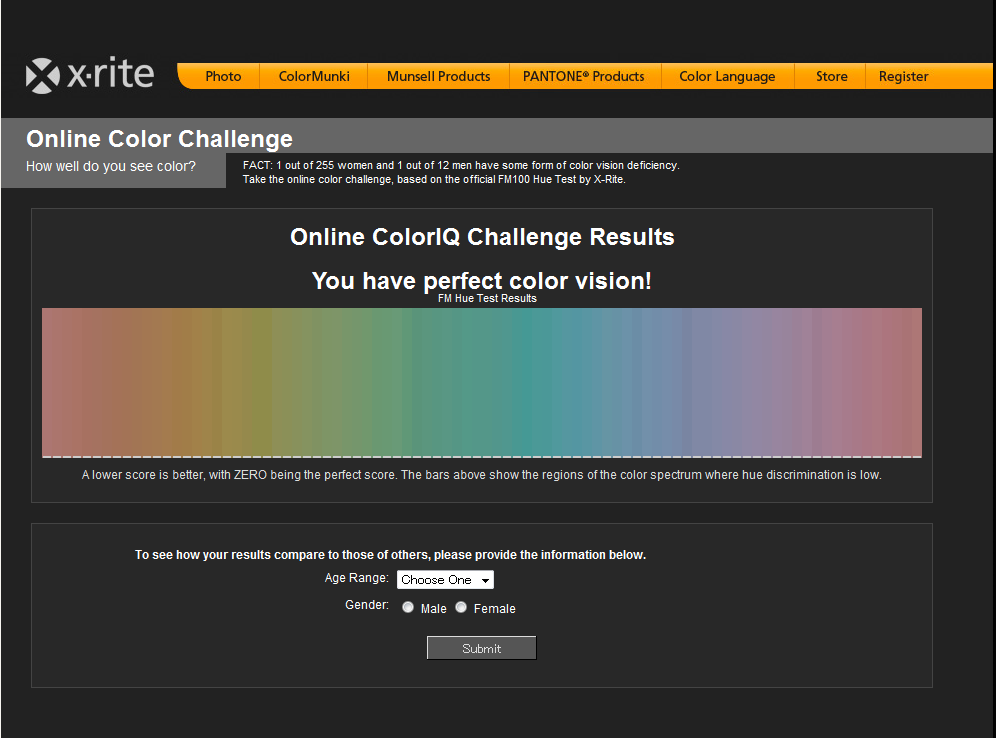Click the X-Rite logo
The image size is (996, 738).
[x=90, y=76]
